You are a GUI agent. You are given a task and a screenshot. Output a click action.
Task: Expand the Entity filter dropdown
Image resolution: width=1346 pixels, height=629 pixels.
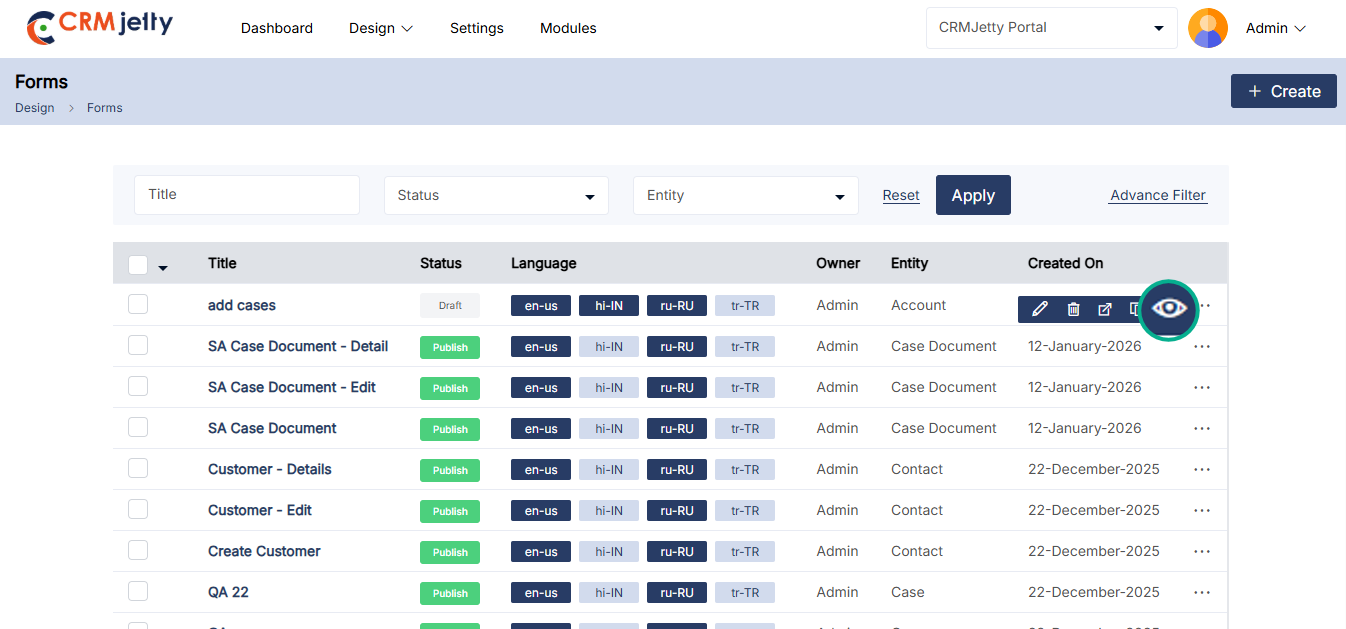[745, 195]
